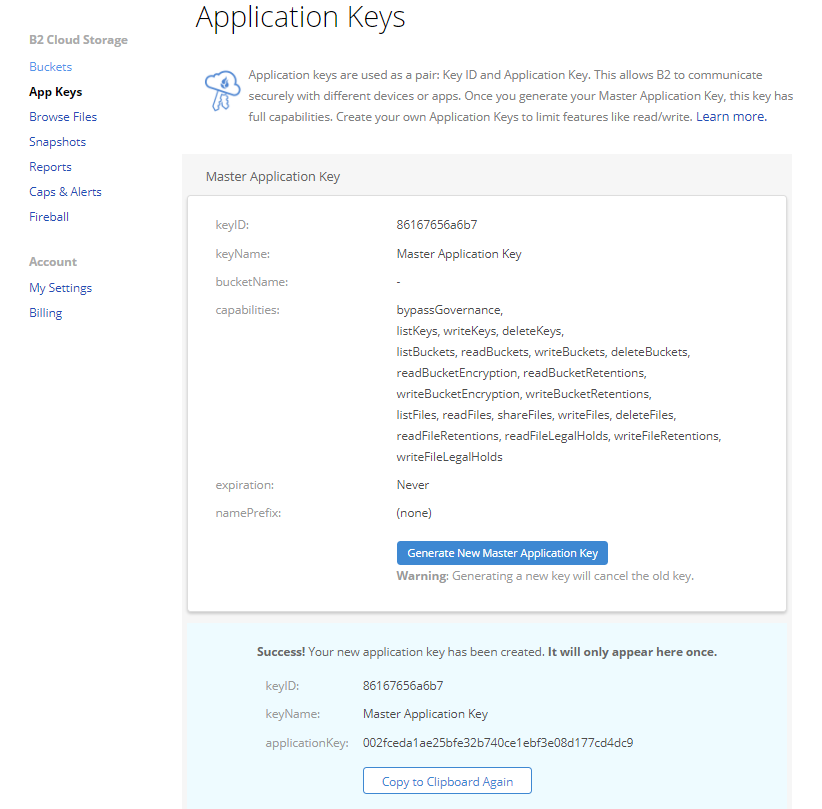Click Copy to Clipboard Again button
The image size is (822, 809).
(x=447, y=781)
